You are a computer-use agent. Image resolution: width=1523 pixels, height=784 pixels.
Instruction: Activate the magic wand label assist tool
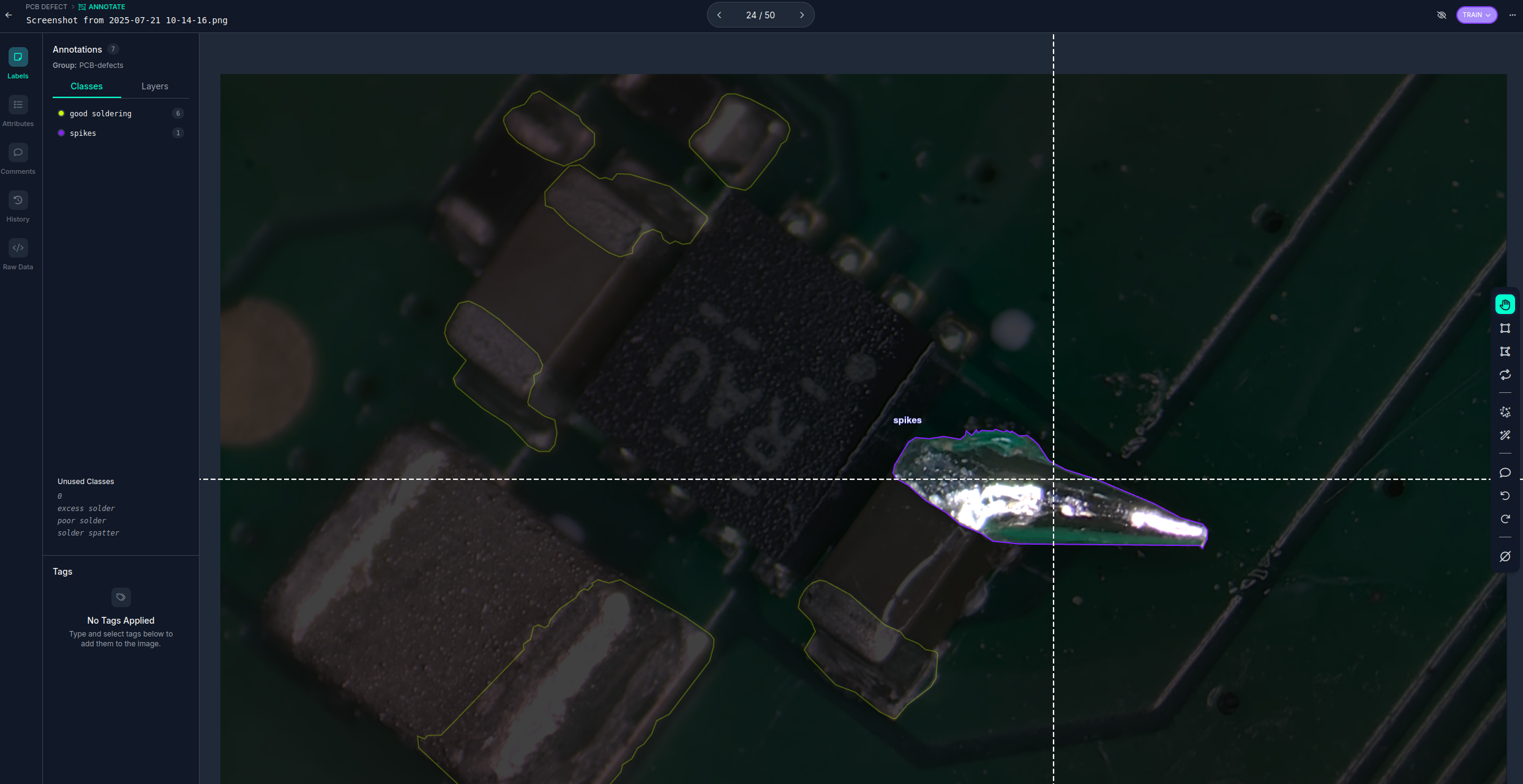(1505, 435)
